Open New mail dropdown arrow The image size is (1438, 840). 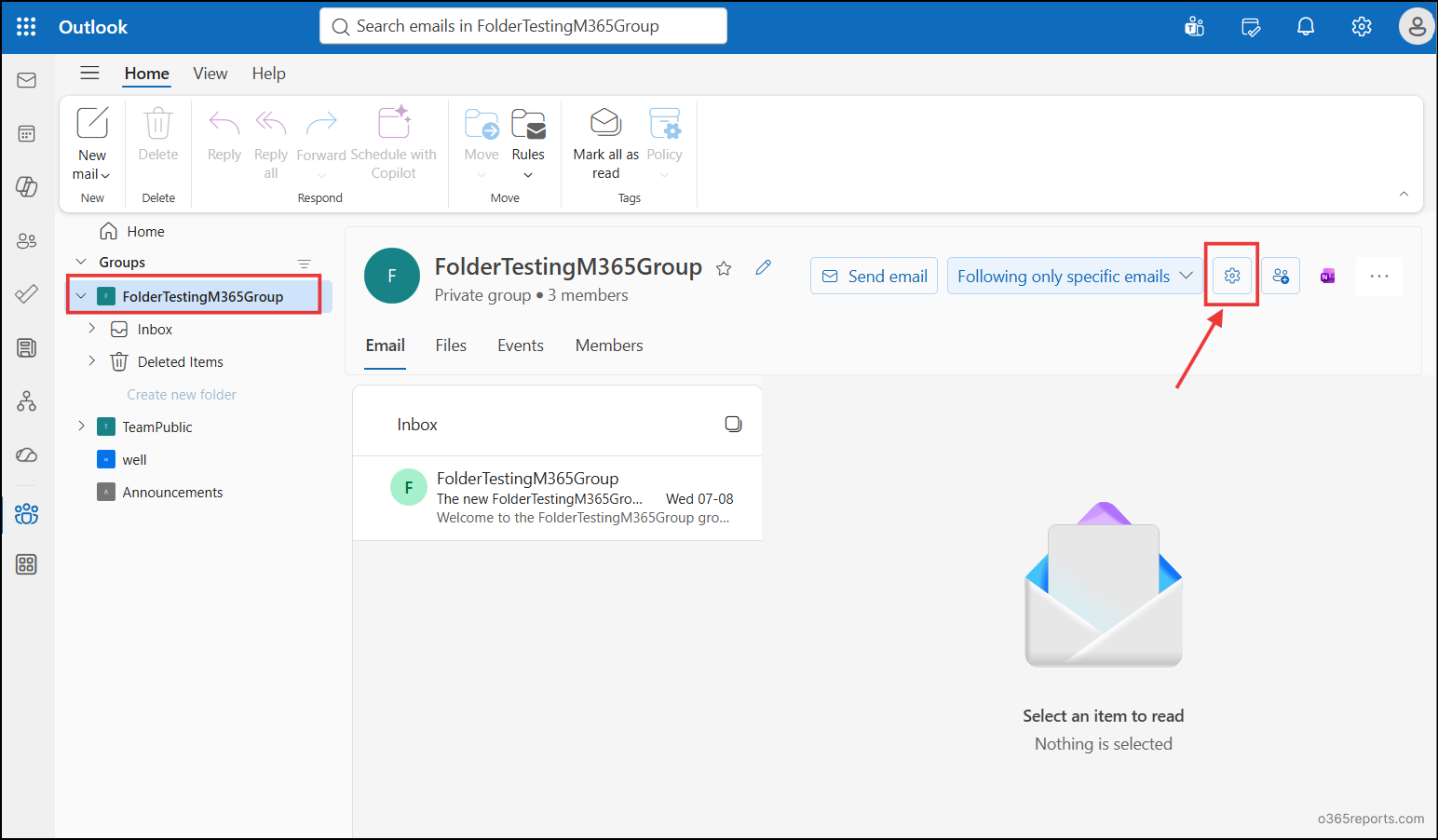[105, 175]
